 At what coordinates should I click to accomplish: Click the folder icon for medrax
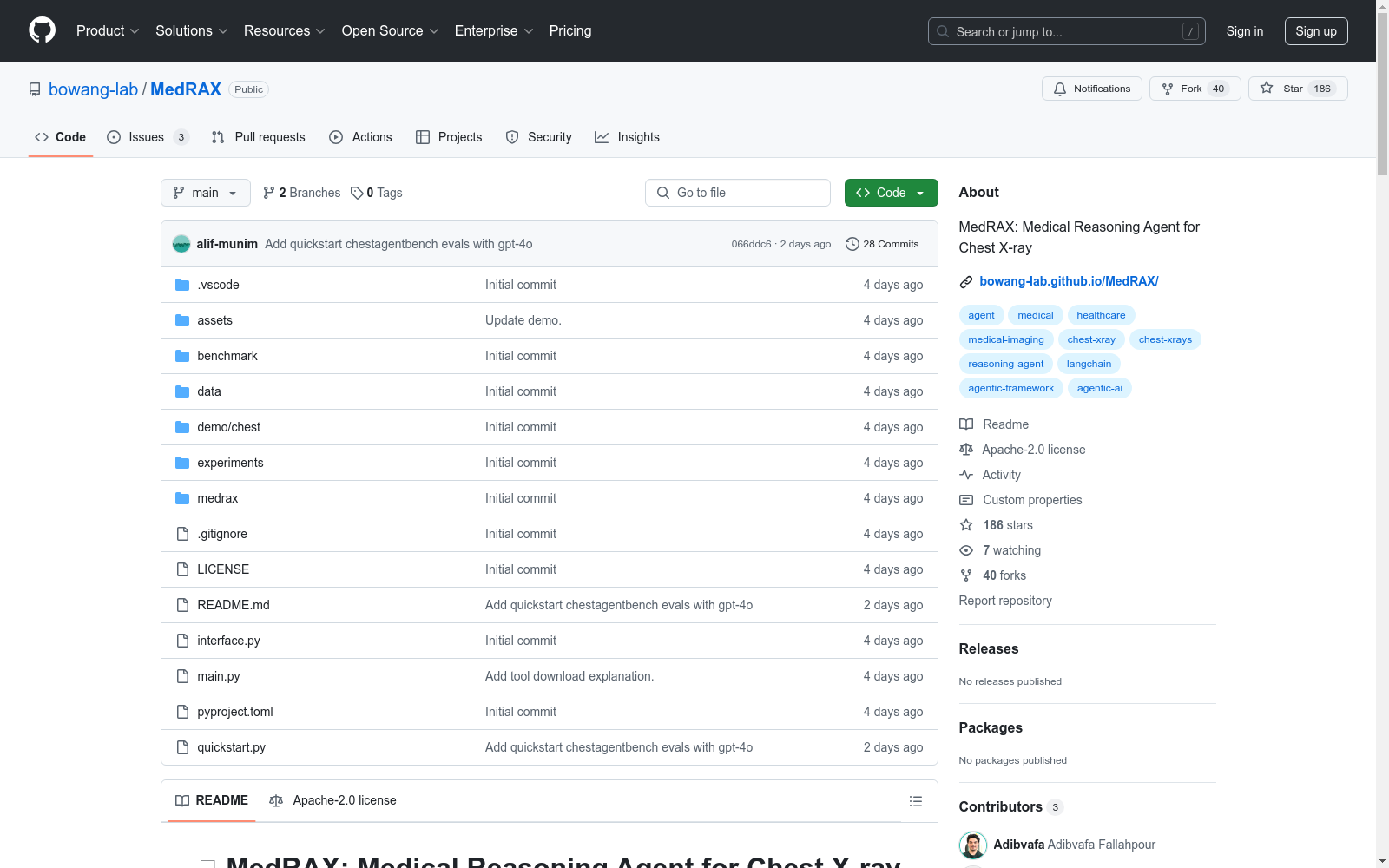(x=182, y=498)
